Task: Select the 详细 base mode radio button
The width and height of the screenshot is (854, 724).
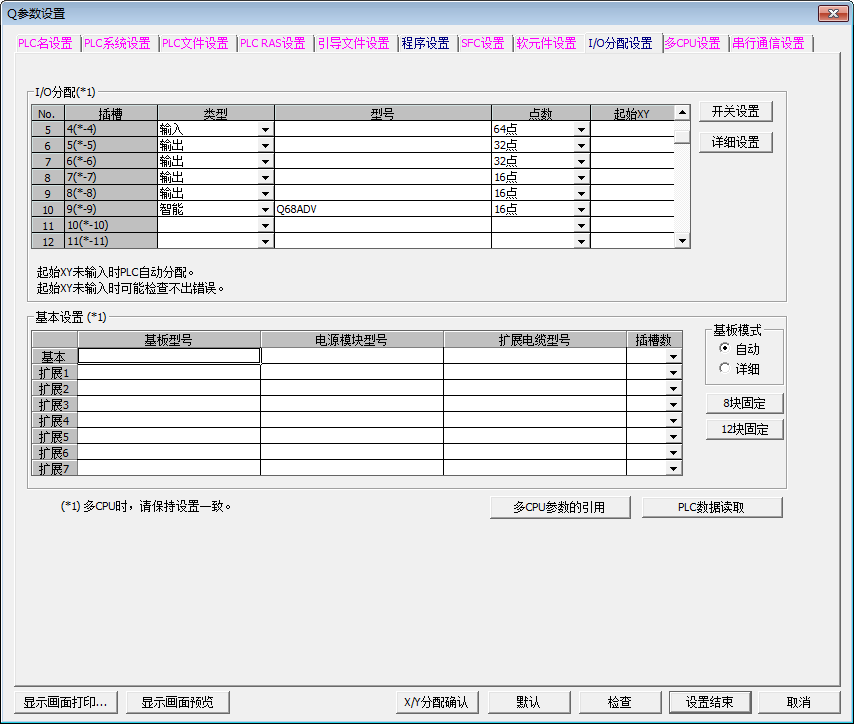Action: (725, 369)
